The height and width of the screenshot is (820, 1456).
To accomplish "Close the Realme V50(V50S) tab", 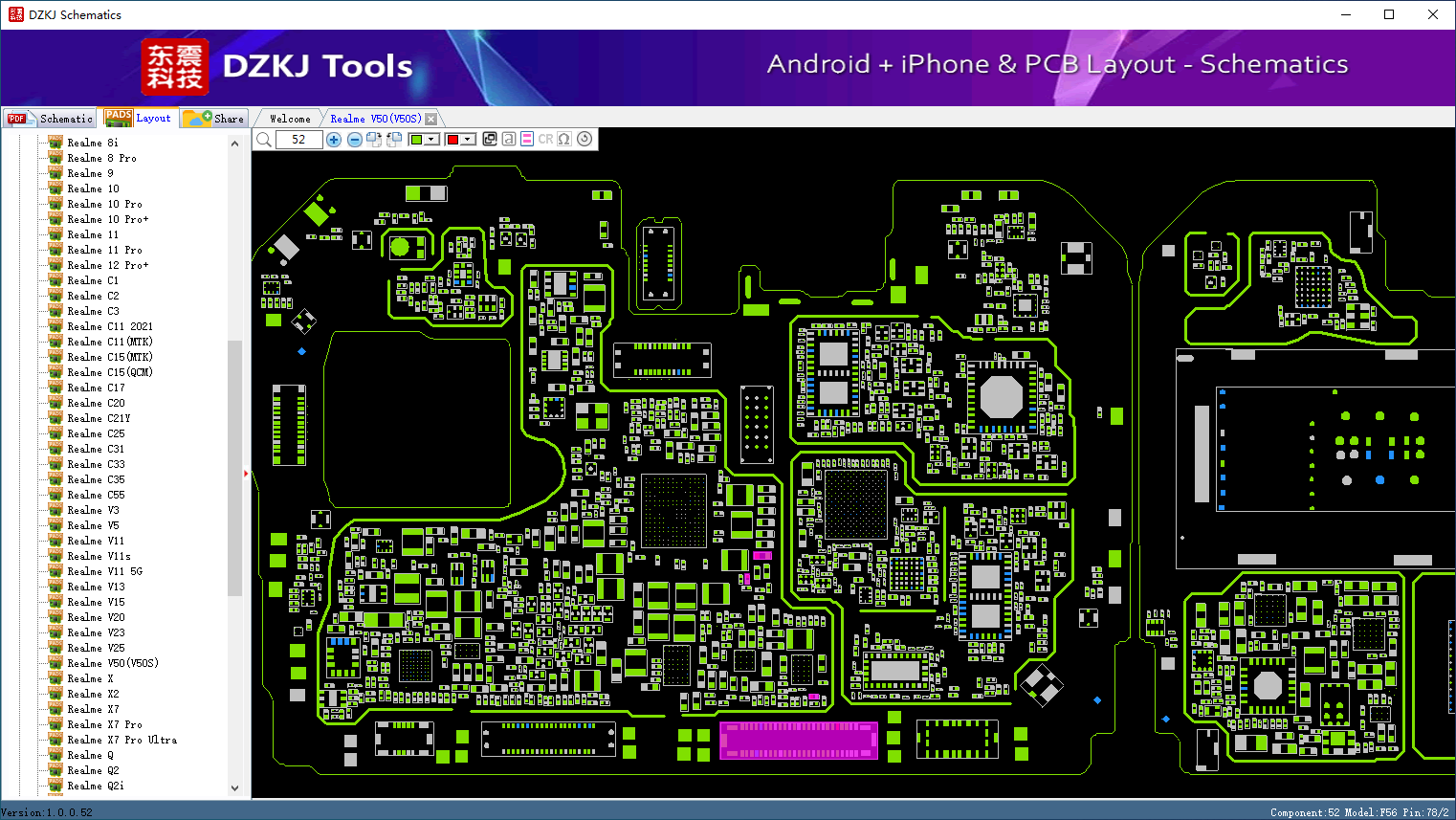I will pyautogui.click(x=431, y=119).
